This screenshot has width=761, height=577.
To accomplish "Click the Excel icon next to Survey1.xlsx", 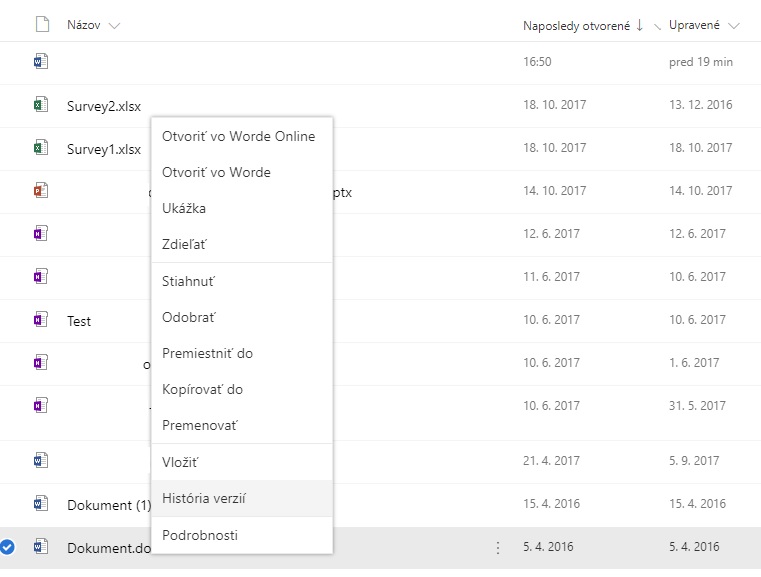I will tap(41, 148).
